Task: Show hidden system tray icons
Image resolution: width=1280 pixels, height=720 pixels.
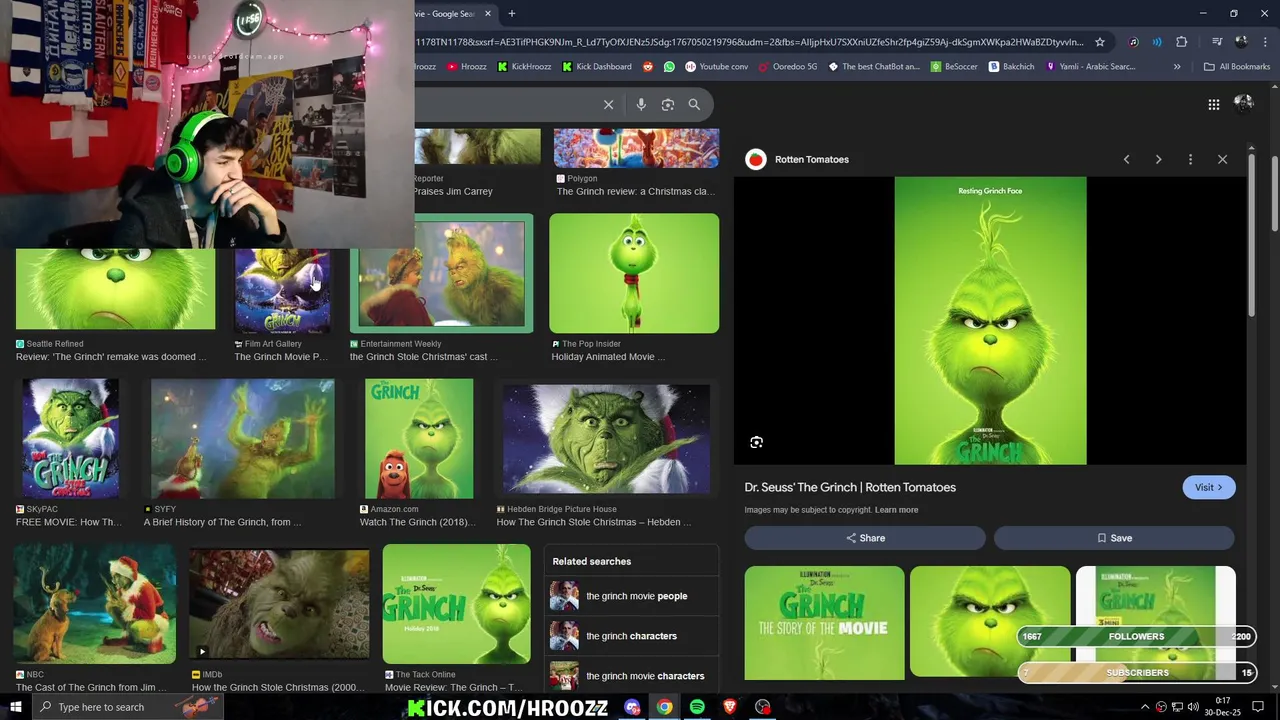Action: 1145,707
